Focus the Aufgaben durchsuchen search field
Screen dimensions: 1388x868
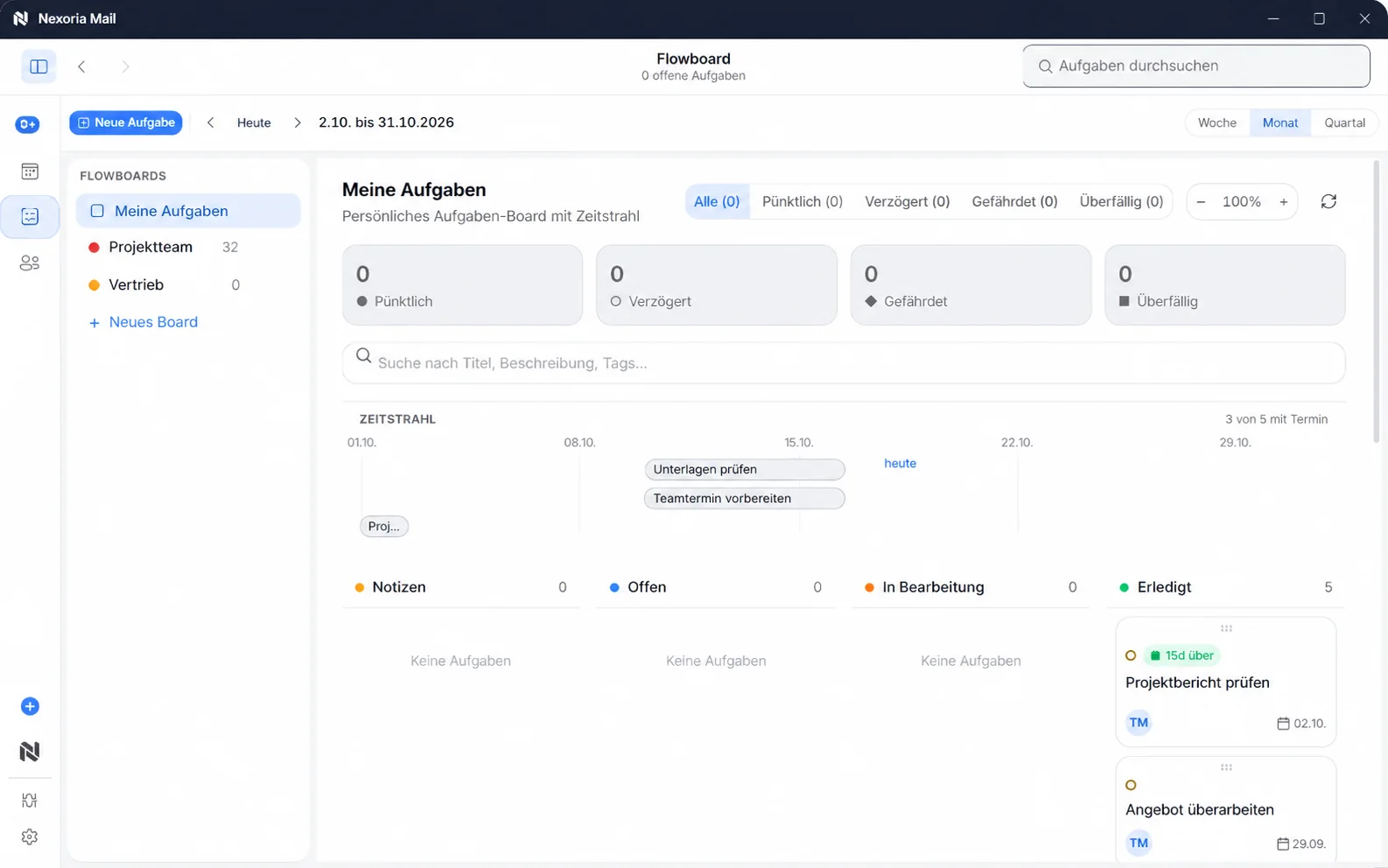coord(1196,66)
